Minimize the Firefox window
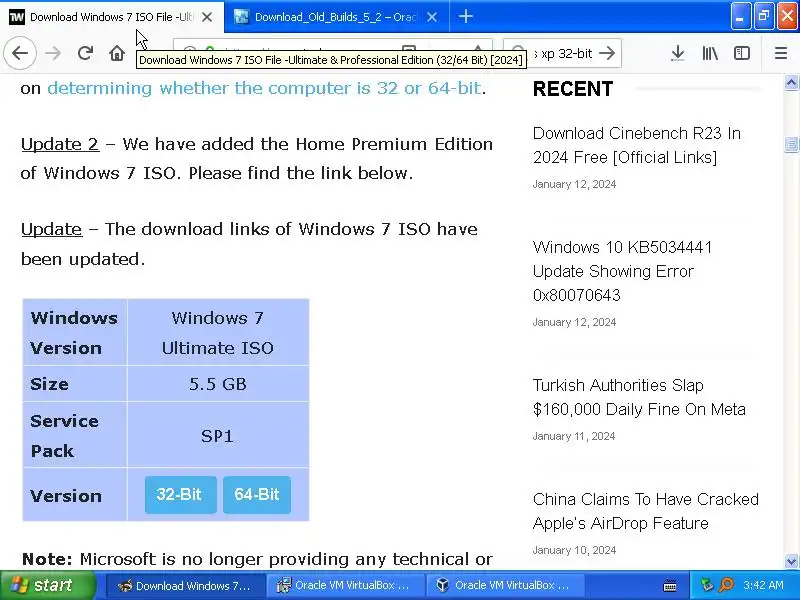800x600 pixels. pos(740,17)
